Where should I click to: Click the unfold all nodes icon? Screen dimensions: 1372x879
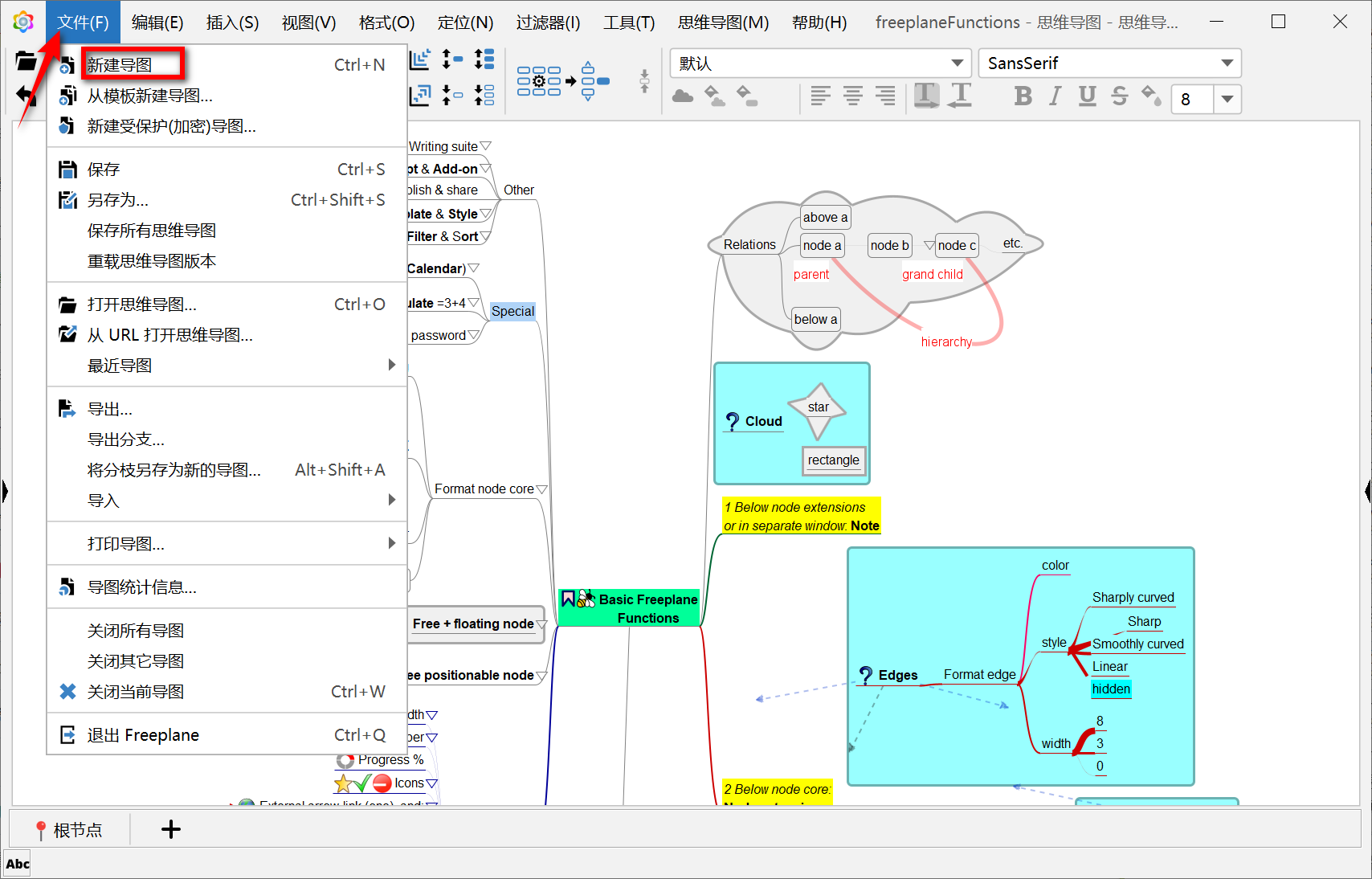tap(484, 59)
